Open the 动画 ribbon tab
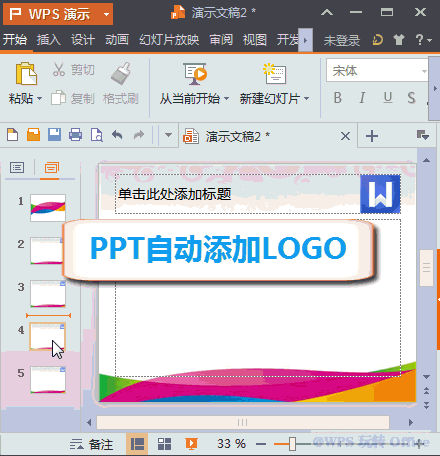 [x=117, y=40]
